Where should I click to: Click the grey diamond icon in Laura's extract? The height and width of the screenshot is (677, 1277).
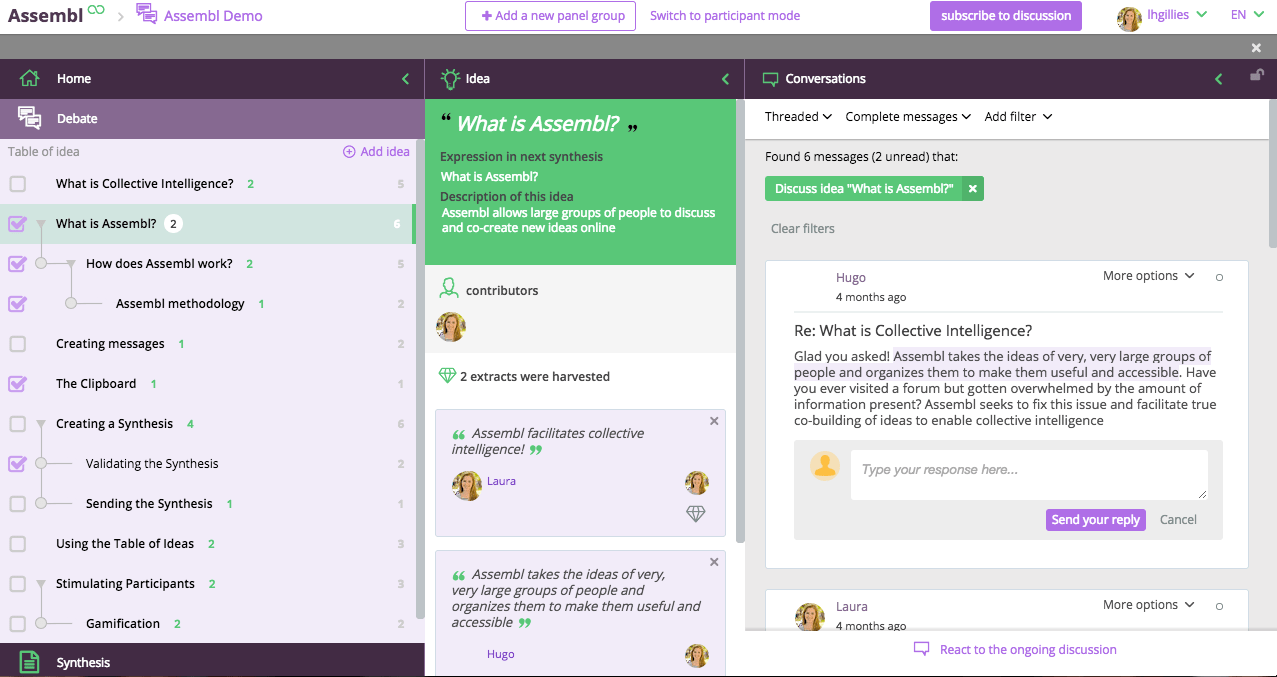[696, 513]
